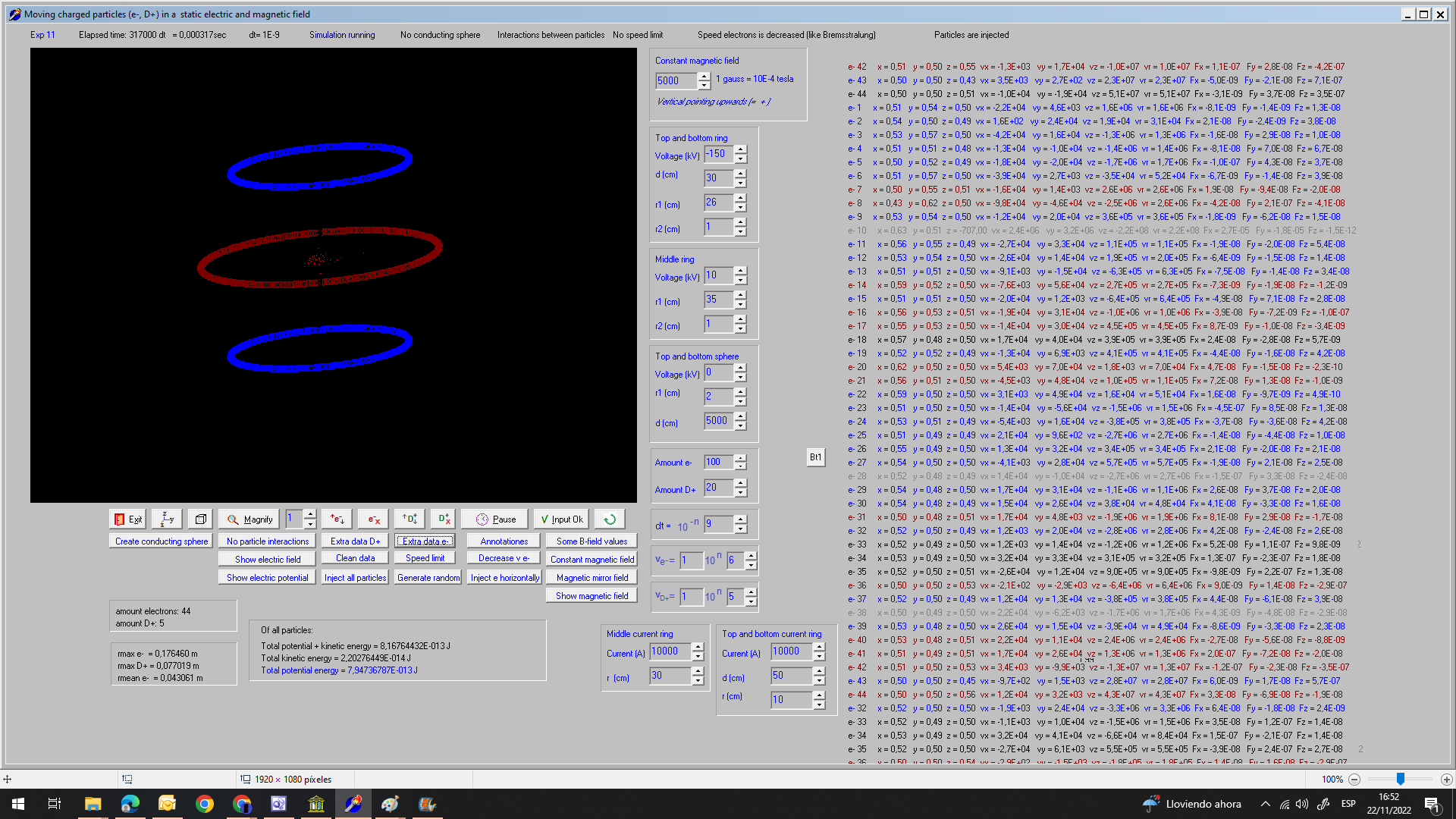Screen dimensions: 1456x819
Task: Increase the dt exponent spinner
Action: (x=740, y=519)
